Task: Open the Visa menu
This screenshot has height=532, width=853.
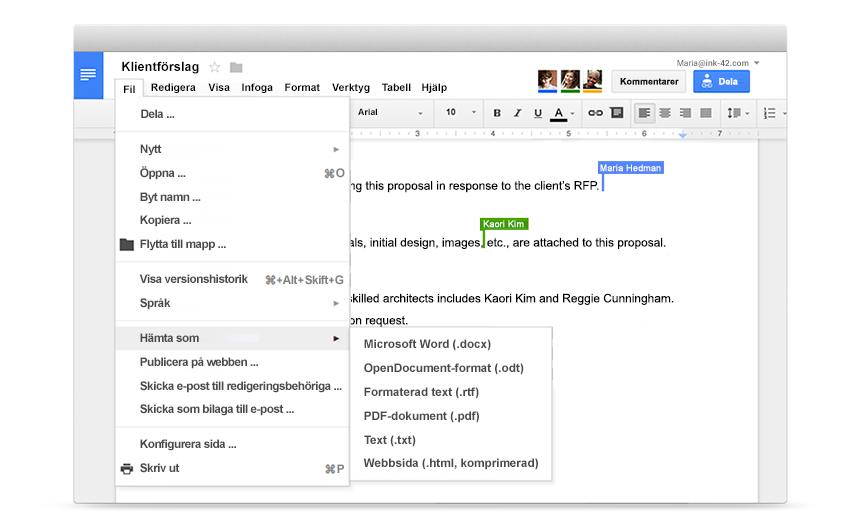Action: click(x=219, y=88)
